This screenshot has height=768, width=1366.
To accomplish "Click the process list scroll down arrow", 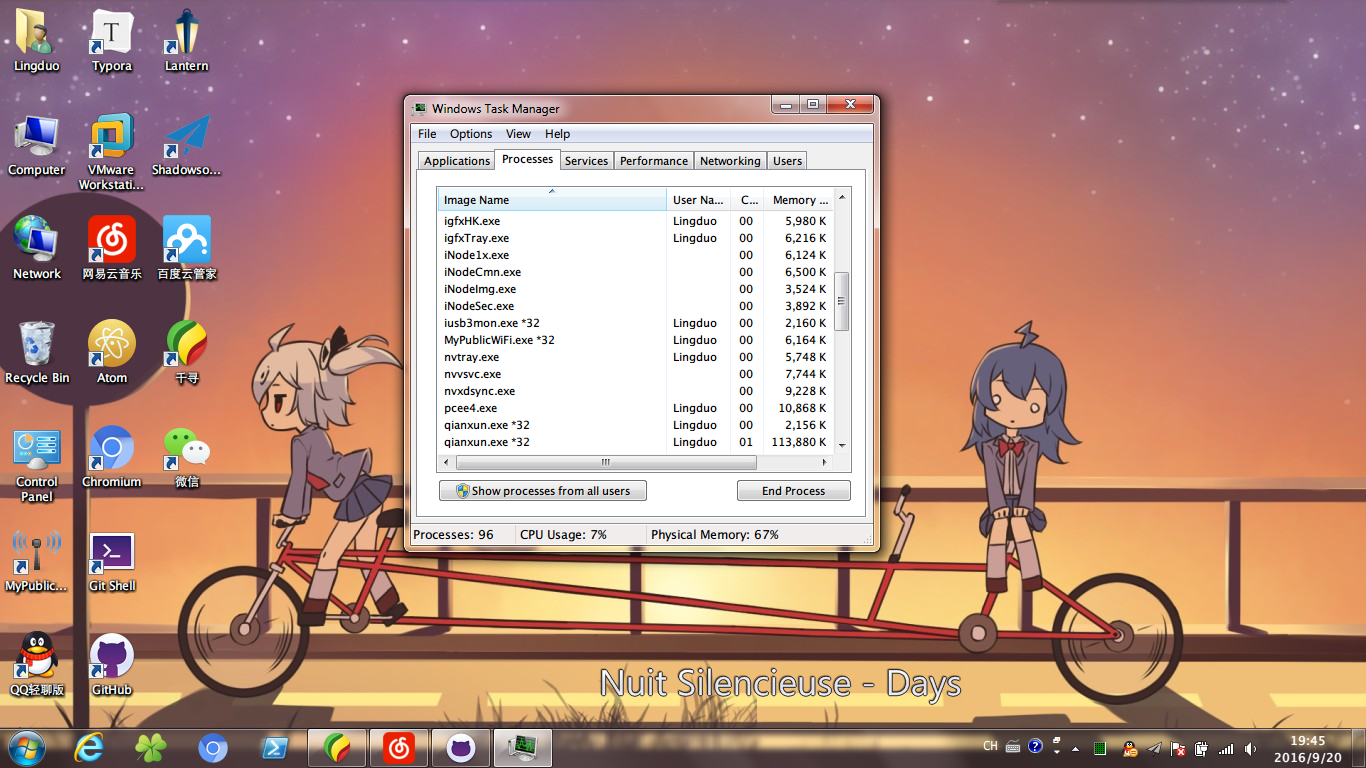I will tap(842, 445).
